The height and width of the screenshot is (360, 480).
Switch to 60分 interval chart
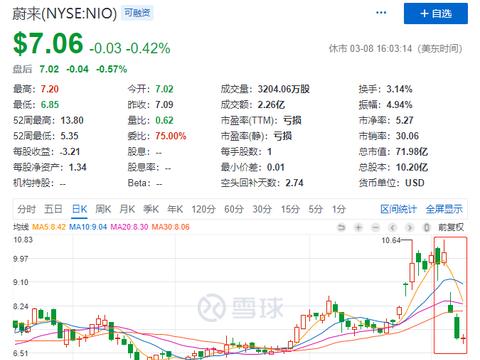(234, 209)
